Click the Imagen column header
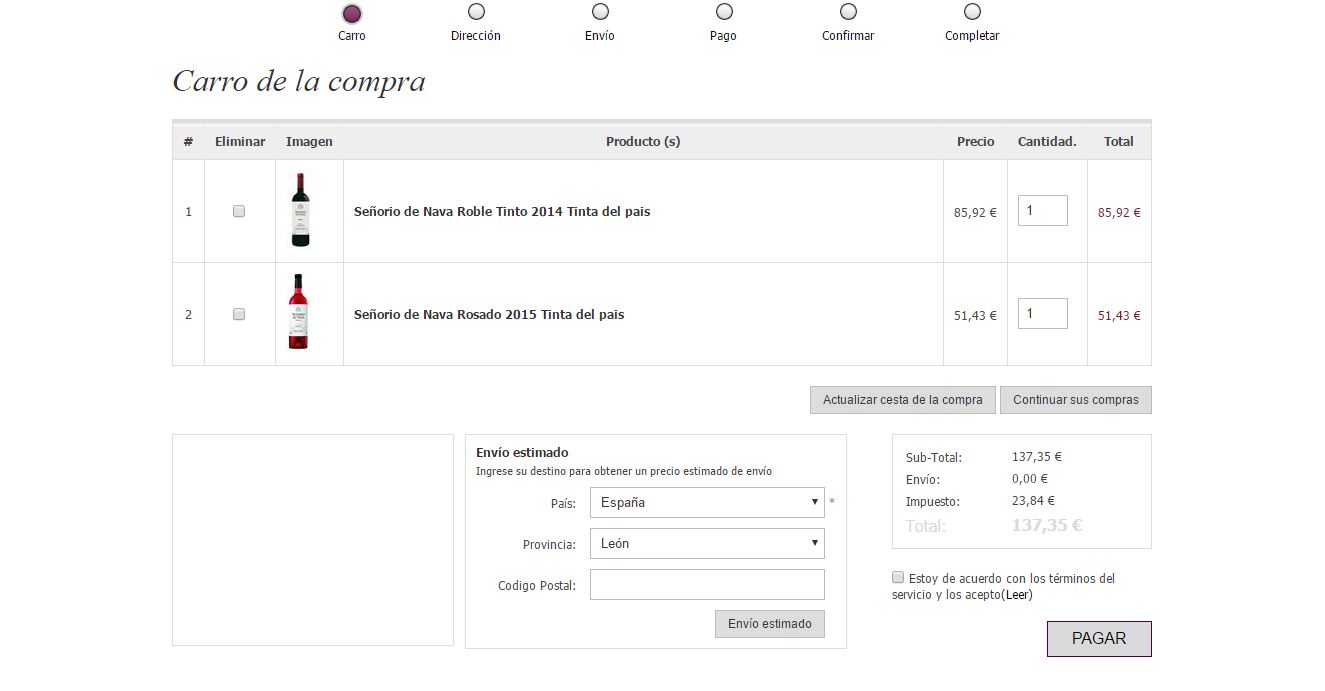Image resolution: width=1325 pixels, height=691 pixels. tap(309, 142)
